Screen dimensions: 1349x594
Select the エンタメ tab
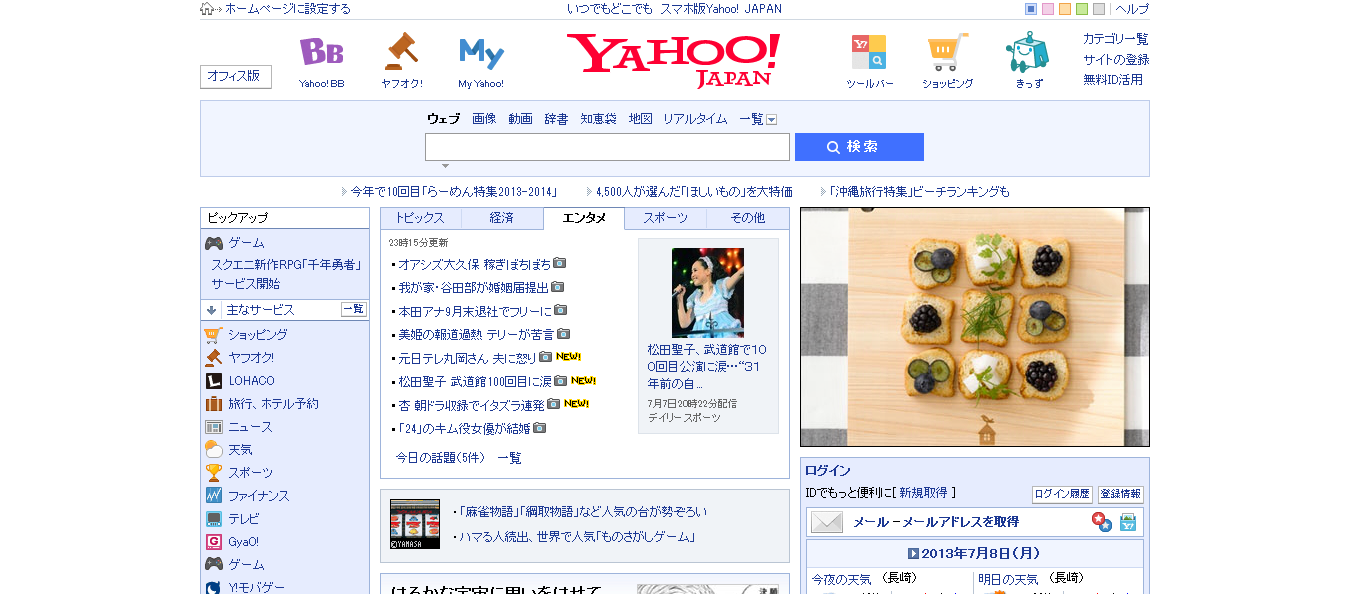tap(584, 218)
